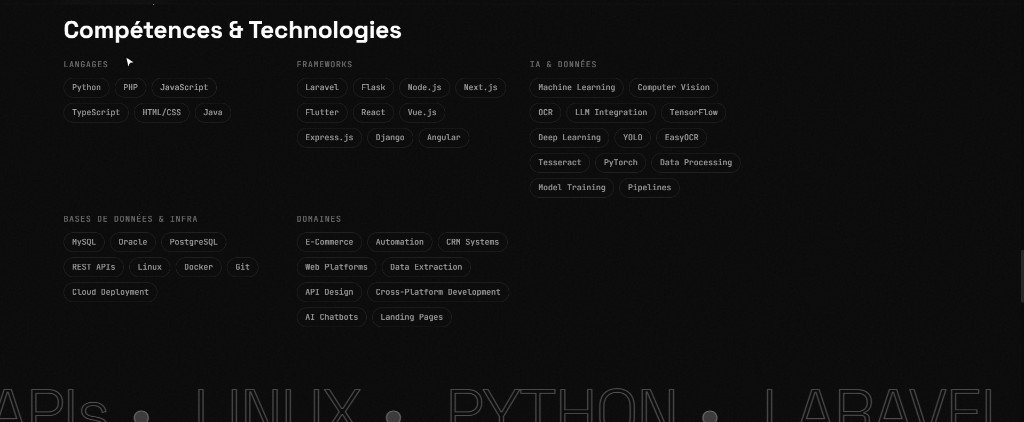
Task: Select the LLM Integration tag
Action: coord(611,112)
